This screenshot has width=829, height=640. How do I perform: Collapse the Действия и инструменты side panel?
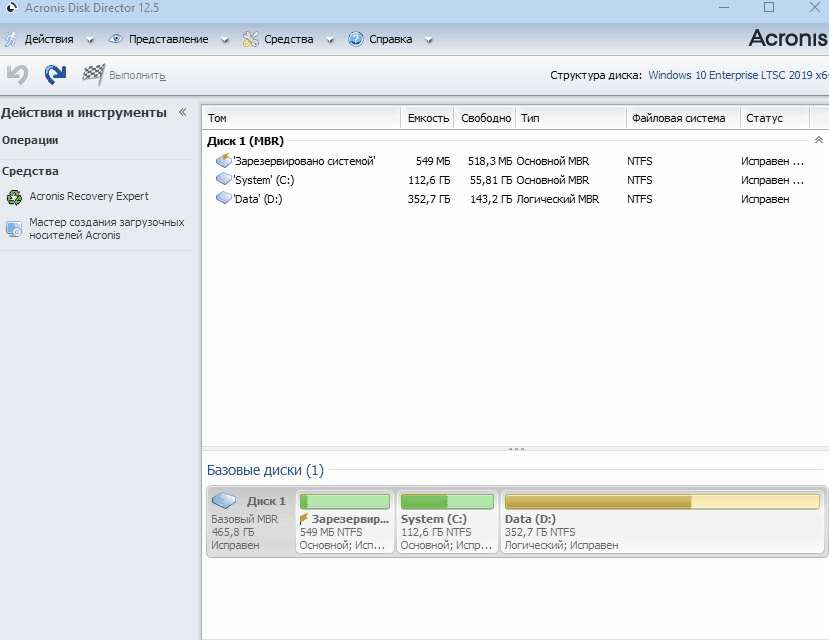[183, 112]
